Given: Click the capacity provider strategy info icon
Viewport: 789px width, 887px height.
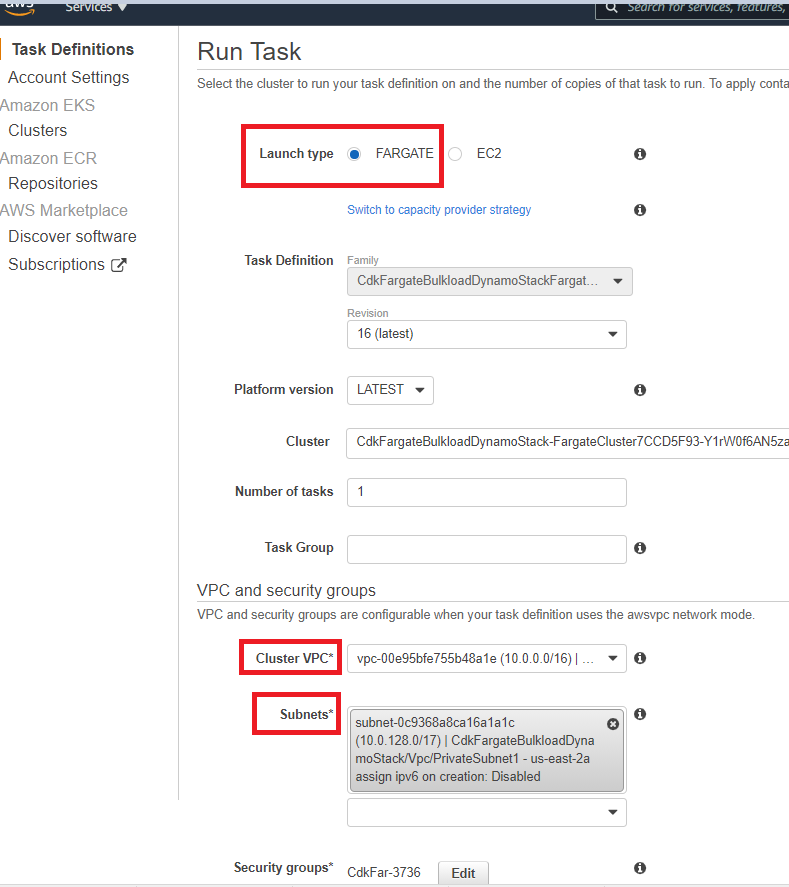Looking at the screenshot, I should click(x=640, y=210).
